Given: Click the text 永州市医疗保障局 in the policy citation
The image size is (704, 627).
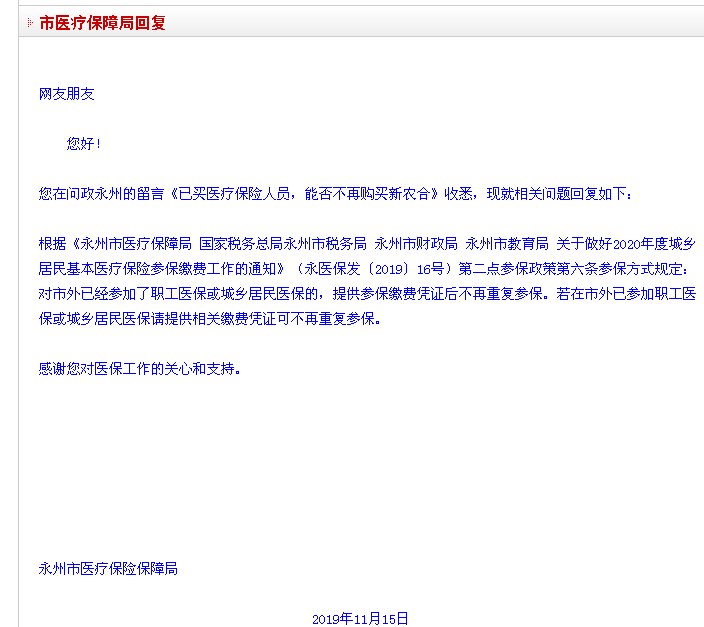Looking at the screenshot, I should (136, 243).
